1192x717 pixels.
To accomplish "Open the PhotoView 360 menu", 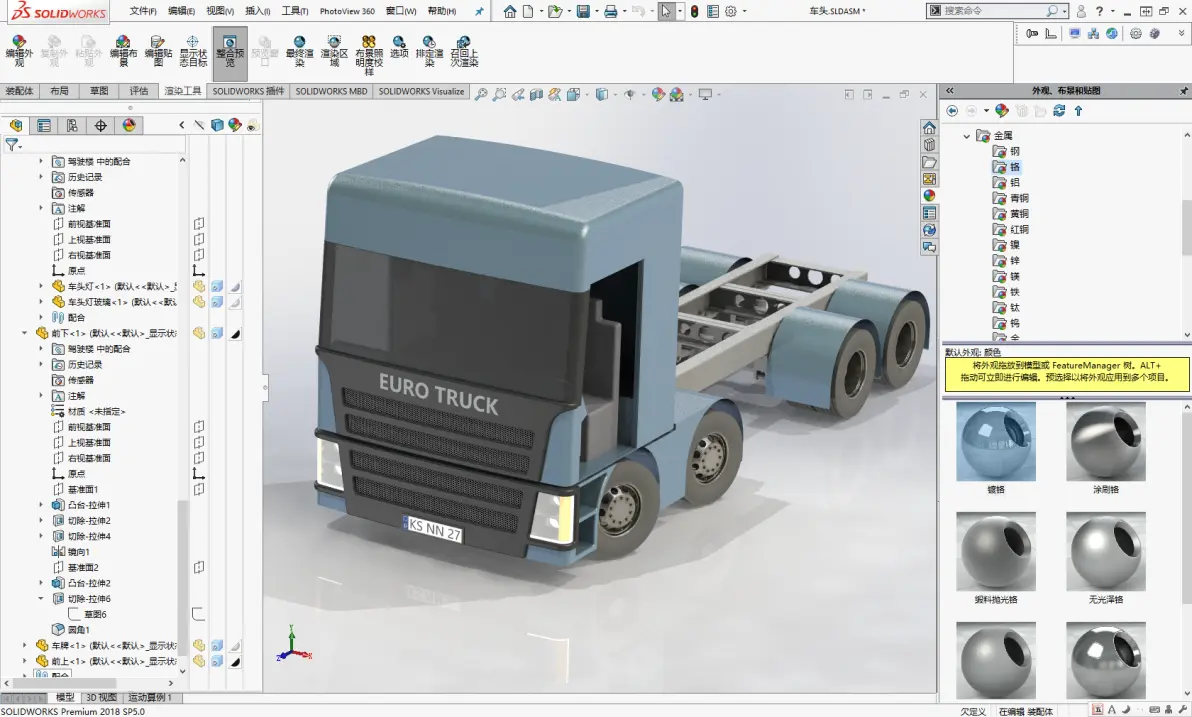I will (x=347, y=11).
